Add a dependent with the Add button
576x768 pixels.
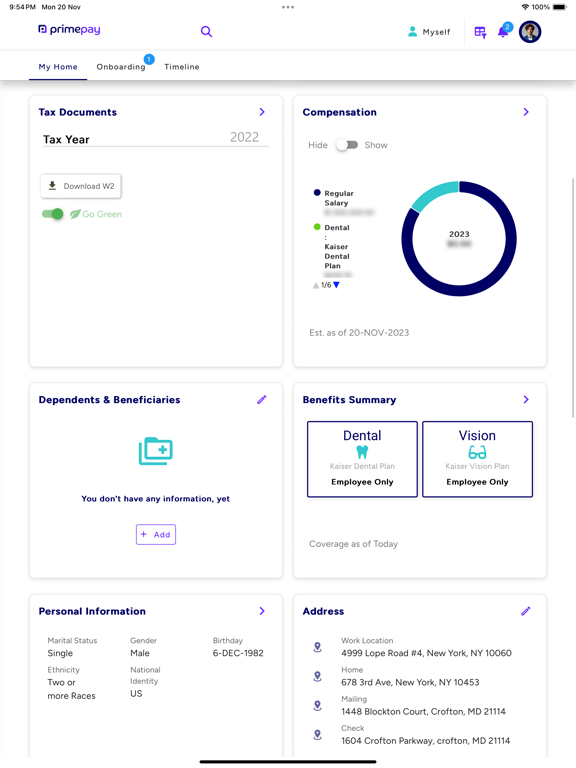(x=156, y=534)
